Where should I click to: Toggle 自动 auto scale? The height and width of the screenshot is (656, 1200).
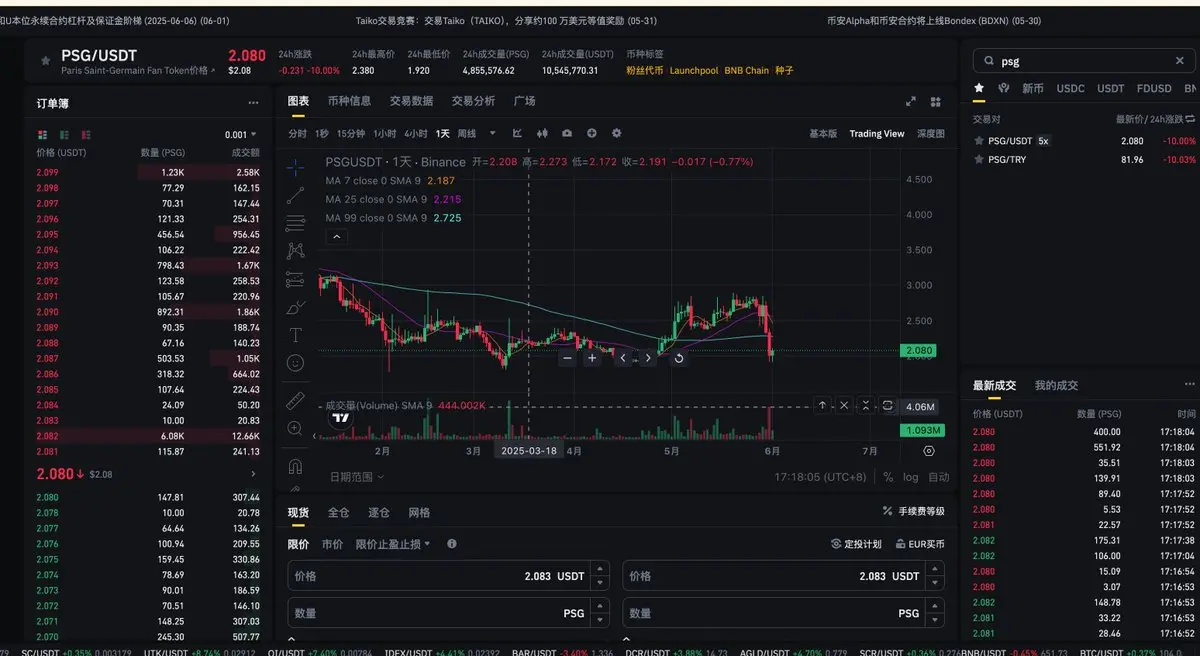coord(938,477)
